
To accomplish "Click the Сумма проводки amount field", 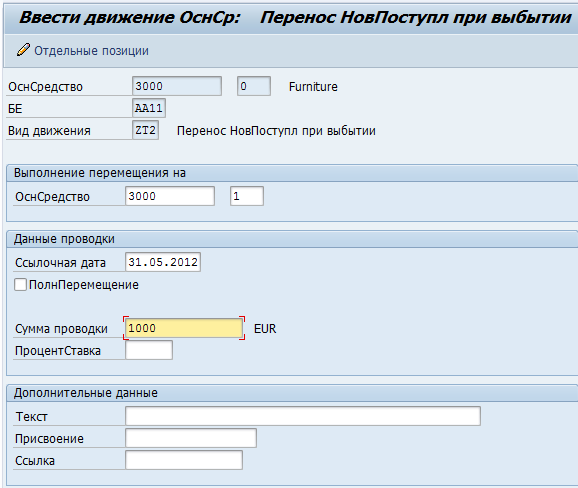I will point(184,328).
